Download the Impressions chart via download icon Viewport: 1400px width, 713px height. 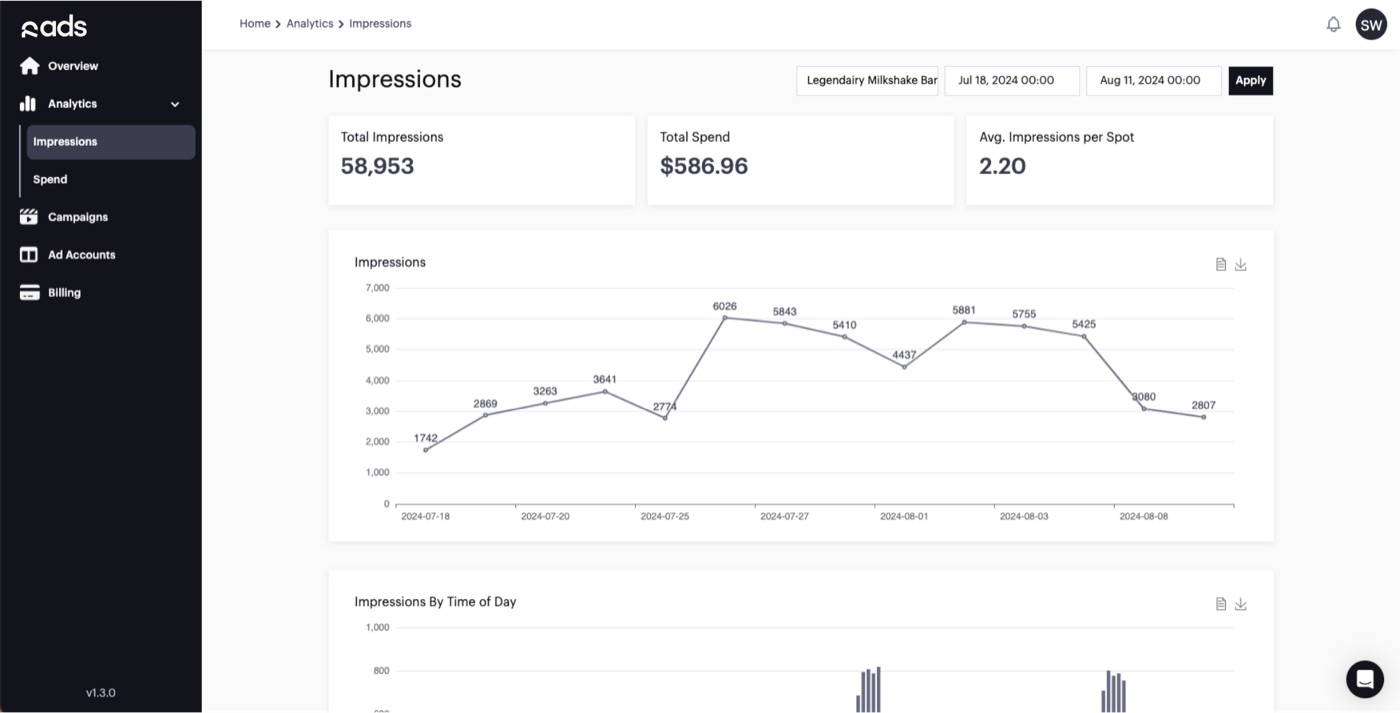[x=1241, y=263]
